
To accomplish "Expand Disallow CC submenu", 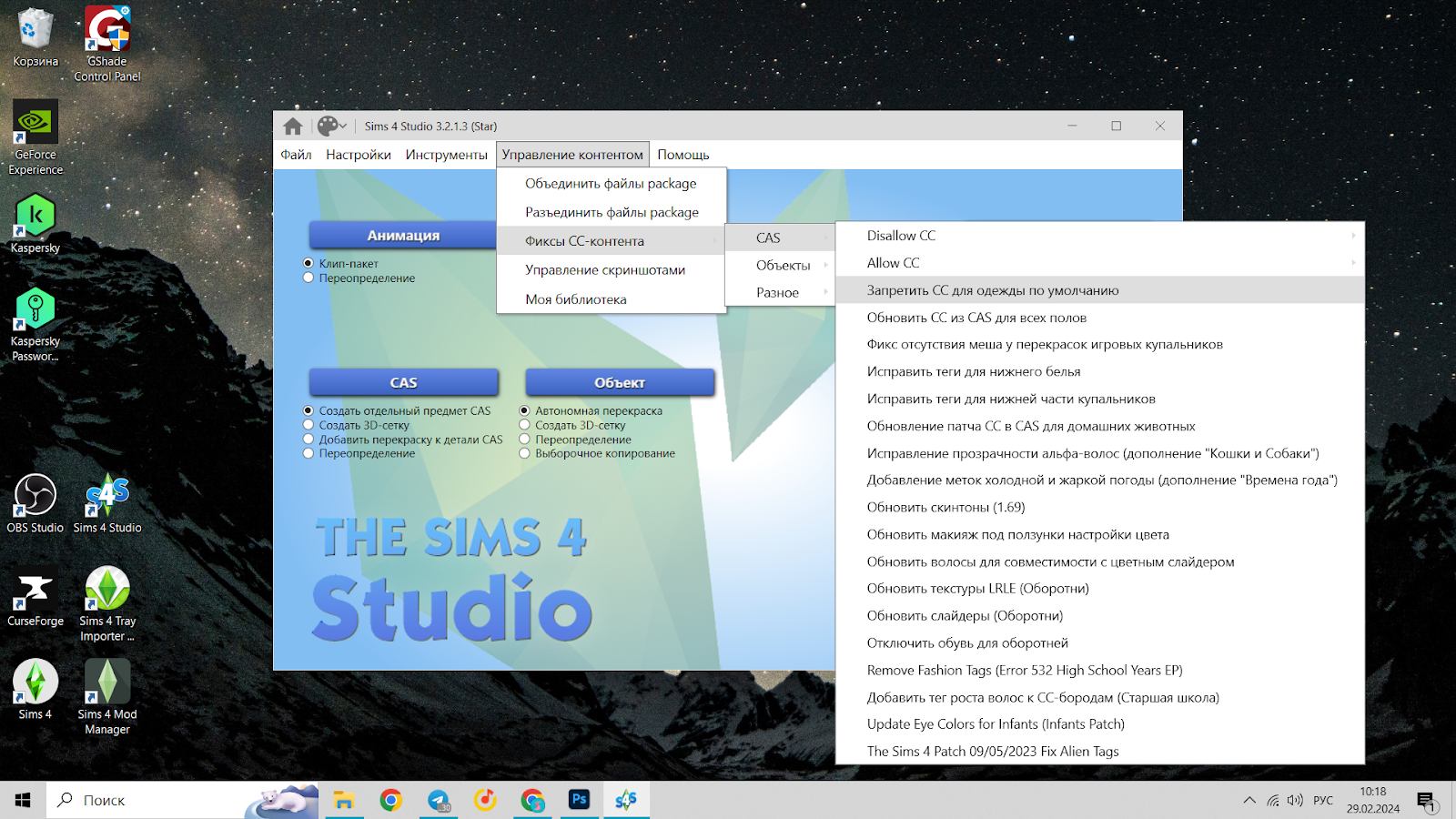I will [x=1099, y=236].
